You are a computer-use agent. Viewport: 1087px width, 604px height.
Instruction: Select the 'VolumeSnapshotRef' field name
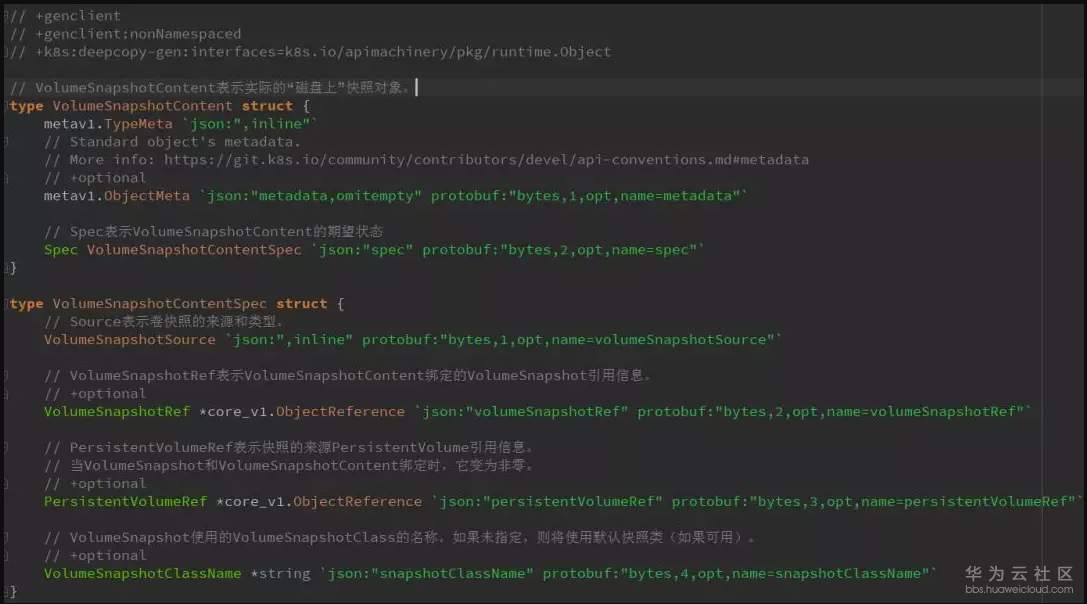tap(116, 411)
